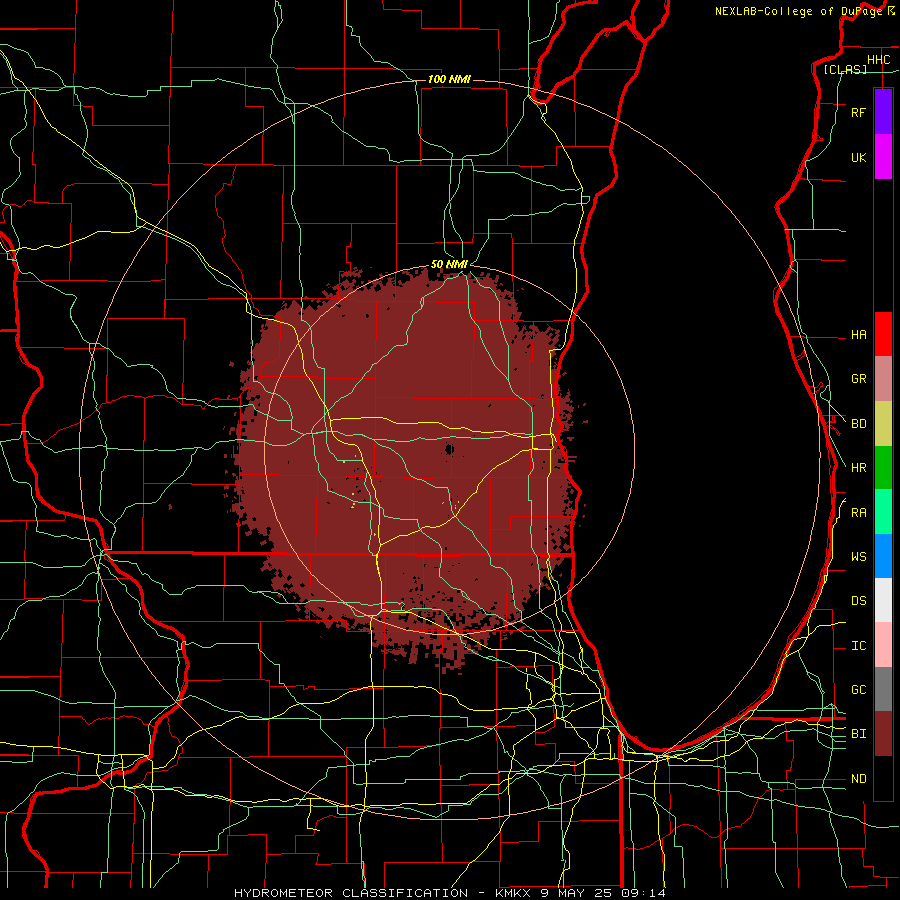Click the magenta UK legend color swatch
The image size is (900, 900).
(883, 157)
